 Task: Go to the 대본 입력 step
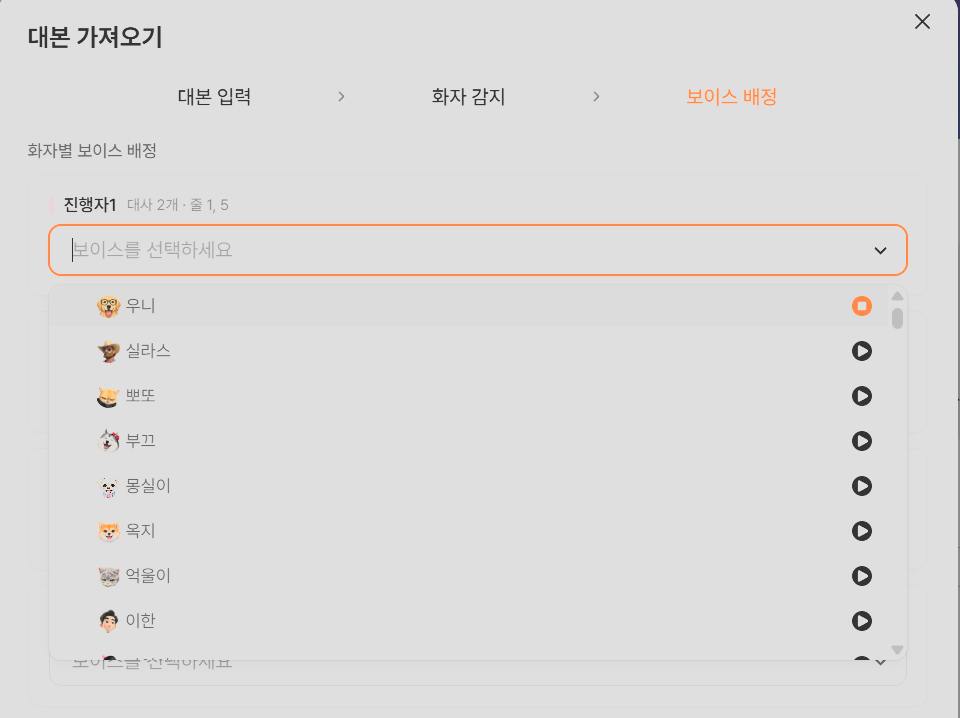(x=214, y=97)
